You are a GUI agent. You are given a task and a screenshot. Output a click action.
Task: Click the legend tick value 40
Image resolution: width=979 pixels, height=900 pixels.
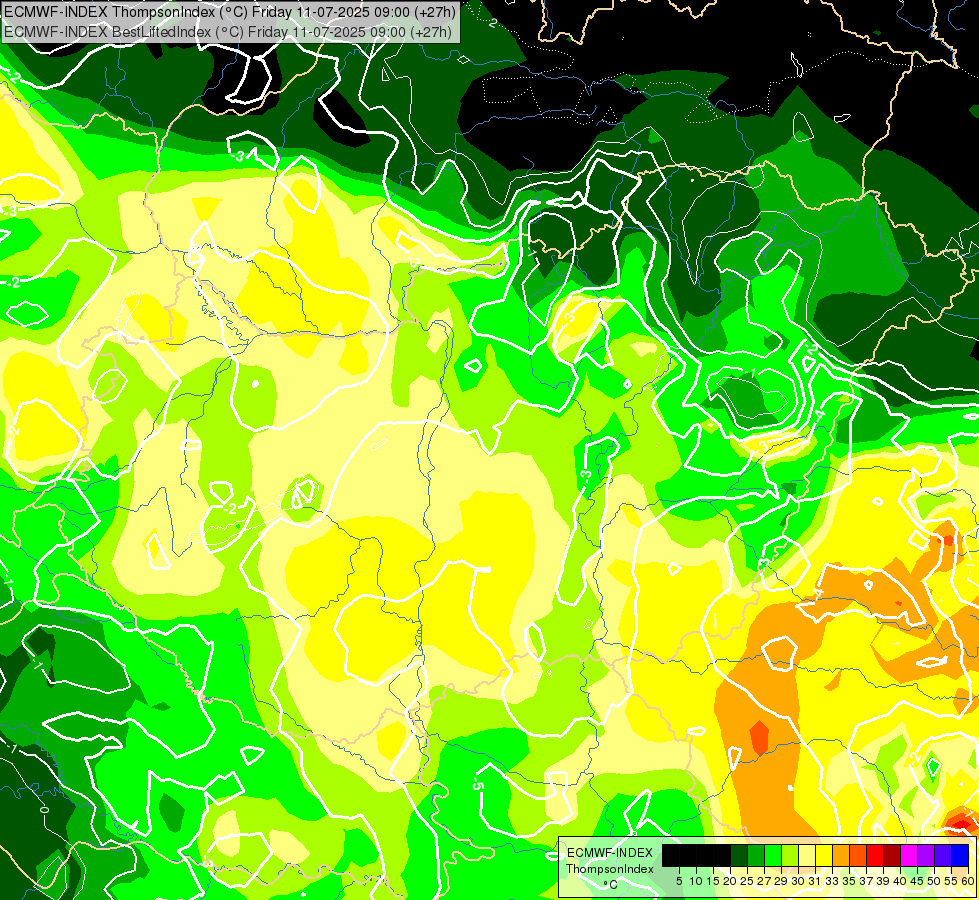[x=900, y=881]
